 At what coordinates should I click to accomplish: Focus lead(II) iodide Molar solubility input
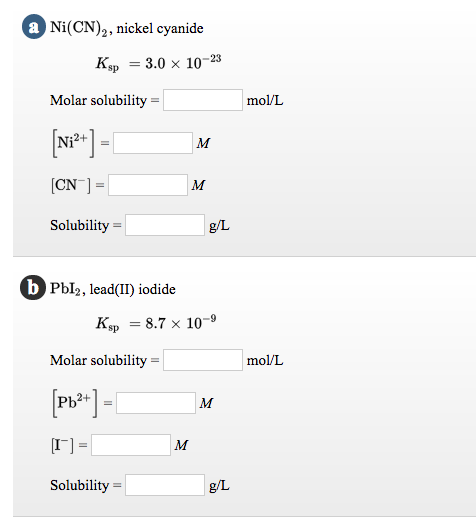click(x=203, y=360)
